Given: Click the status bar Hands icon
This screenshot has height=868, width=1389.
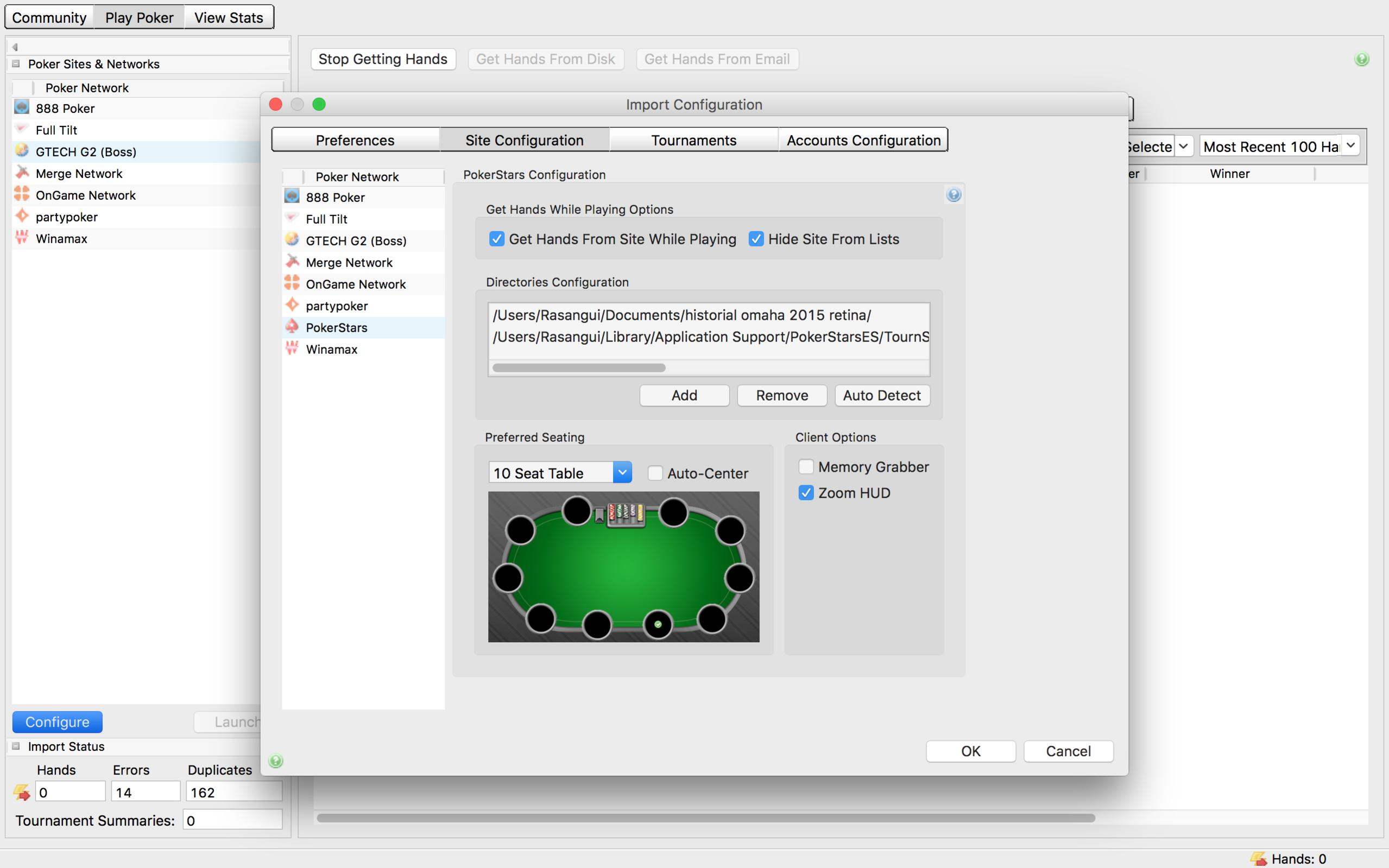Looking at the screenshot, I should coord(1259,858).
